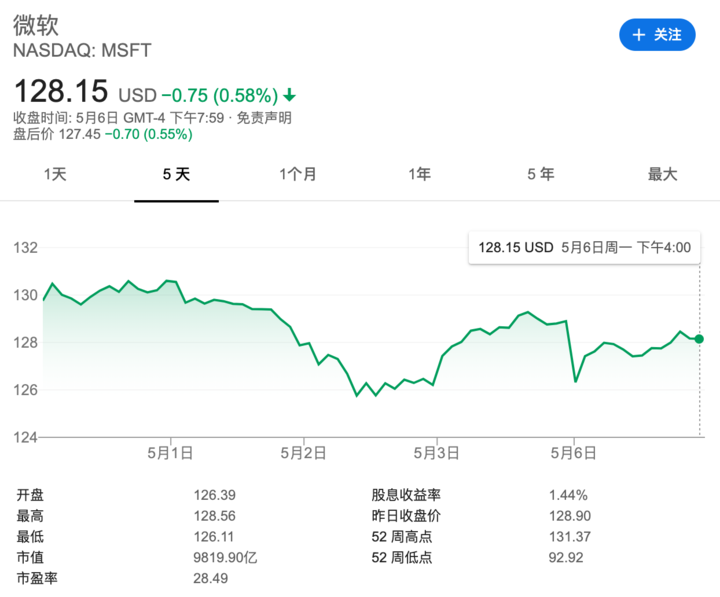
Task: Click the green down arrow icon
Action: pyautogui.click(x=289, y=96)
